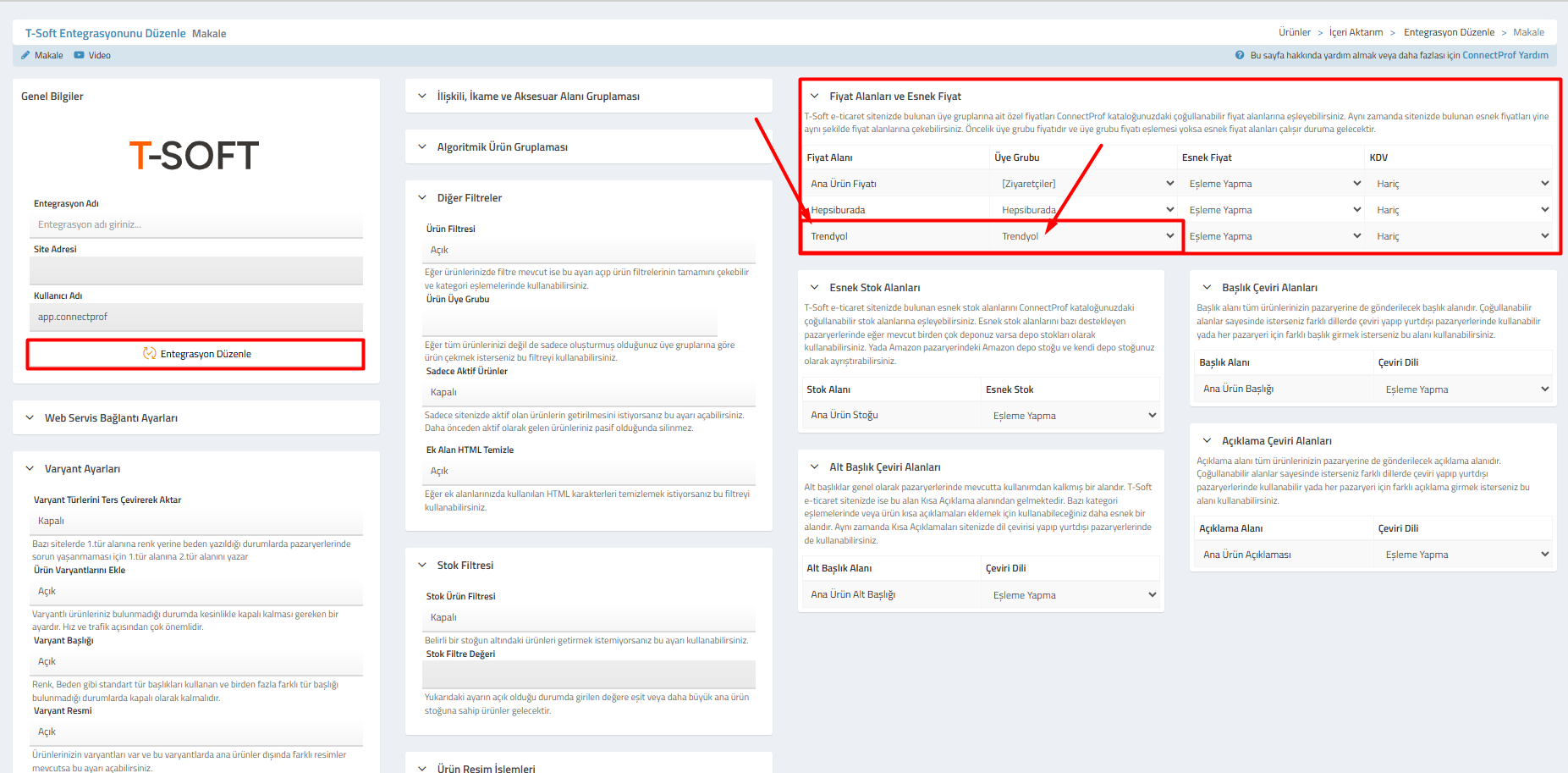Open the Video link in toolbar
This screenshot has height=773, width=1568.
point(100,55)
